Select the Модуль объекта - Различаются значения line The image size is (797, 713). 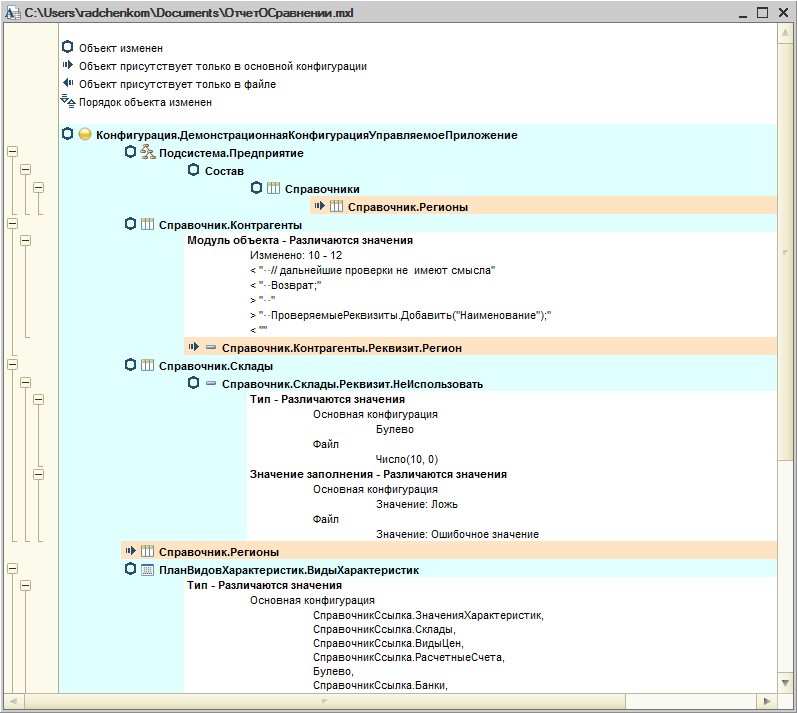coord(300,240)
